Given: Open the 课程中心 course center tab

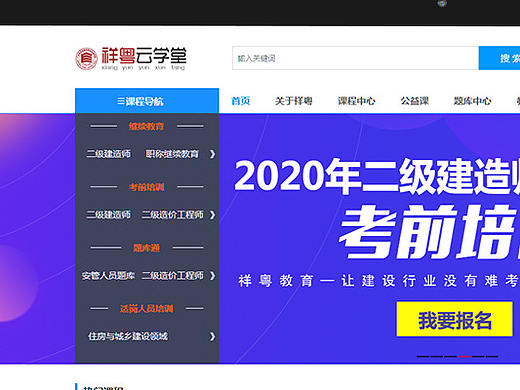Looking at the screenshot, I should click(356, 101).
